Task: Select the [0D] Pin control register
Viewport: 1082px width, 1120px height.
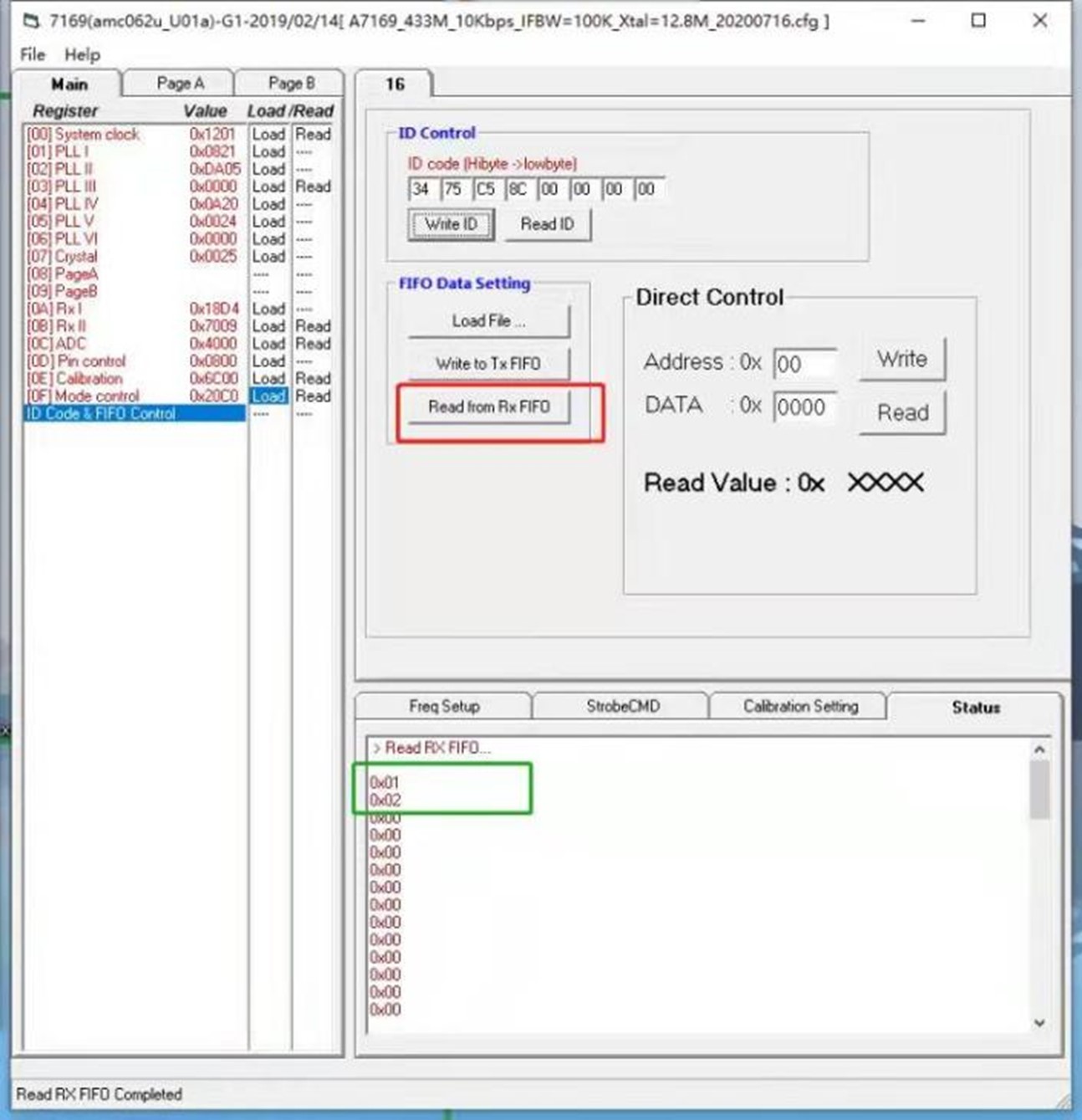Action: (77, 361)
